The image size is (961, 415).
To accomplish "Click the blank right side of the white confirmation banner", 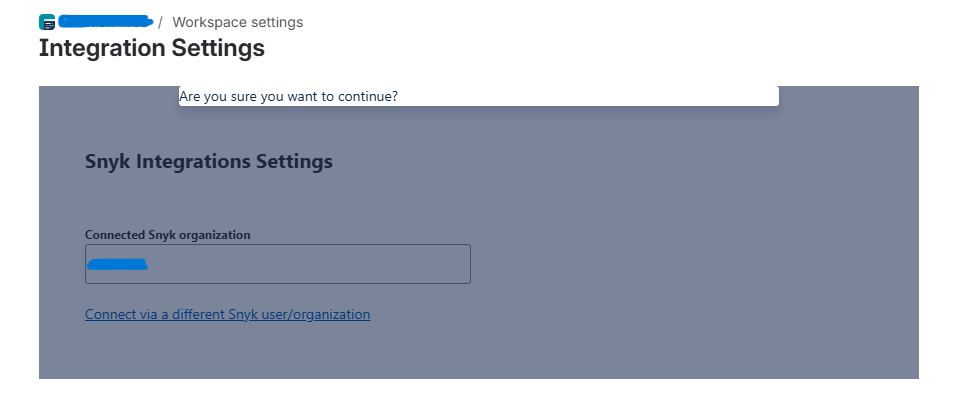I will click(588, 96).
